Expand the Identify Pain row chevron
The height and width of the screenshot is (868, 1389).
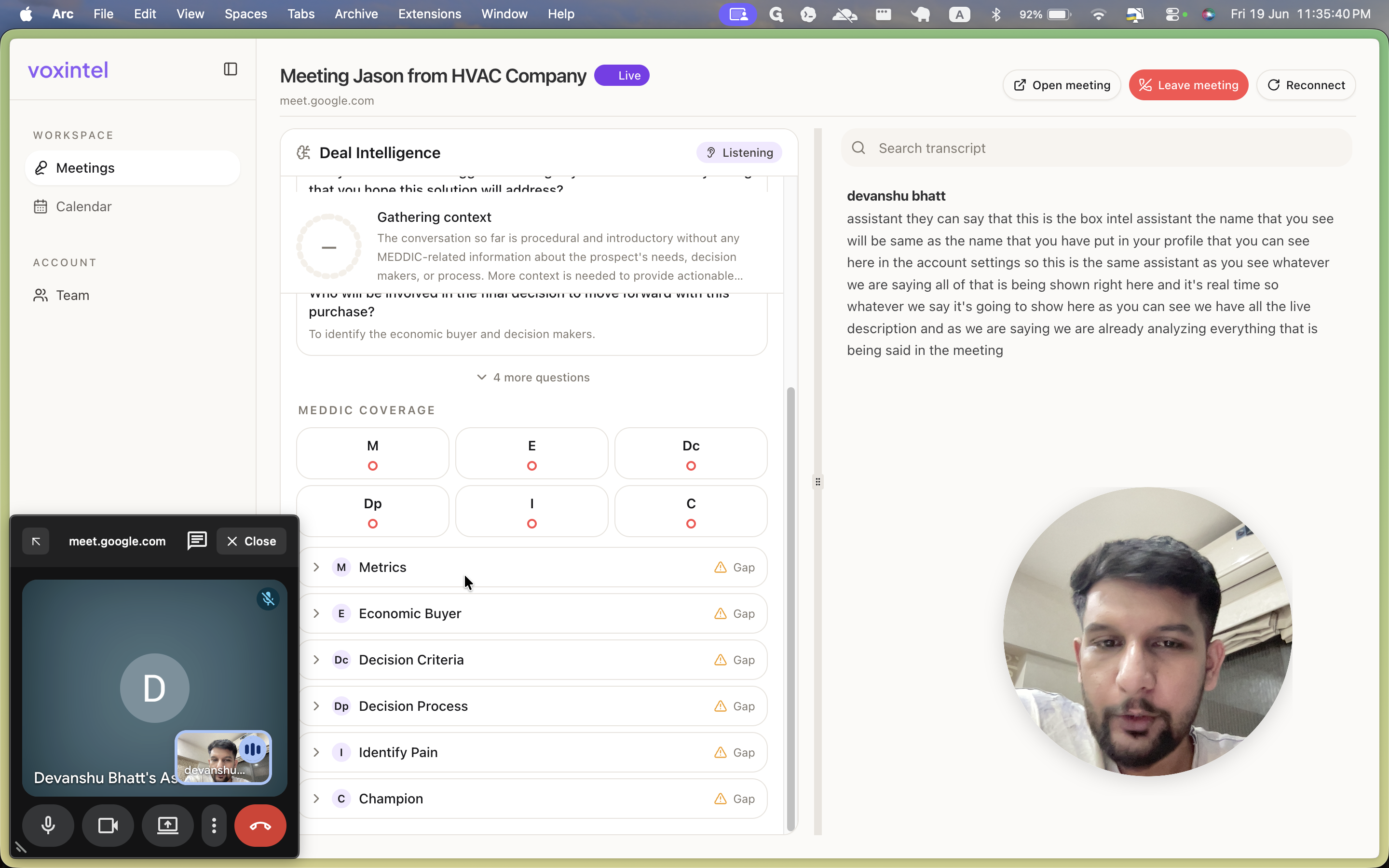(316, 753)
